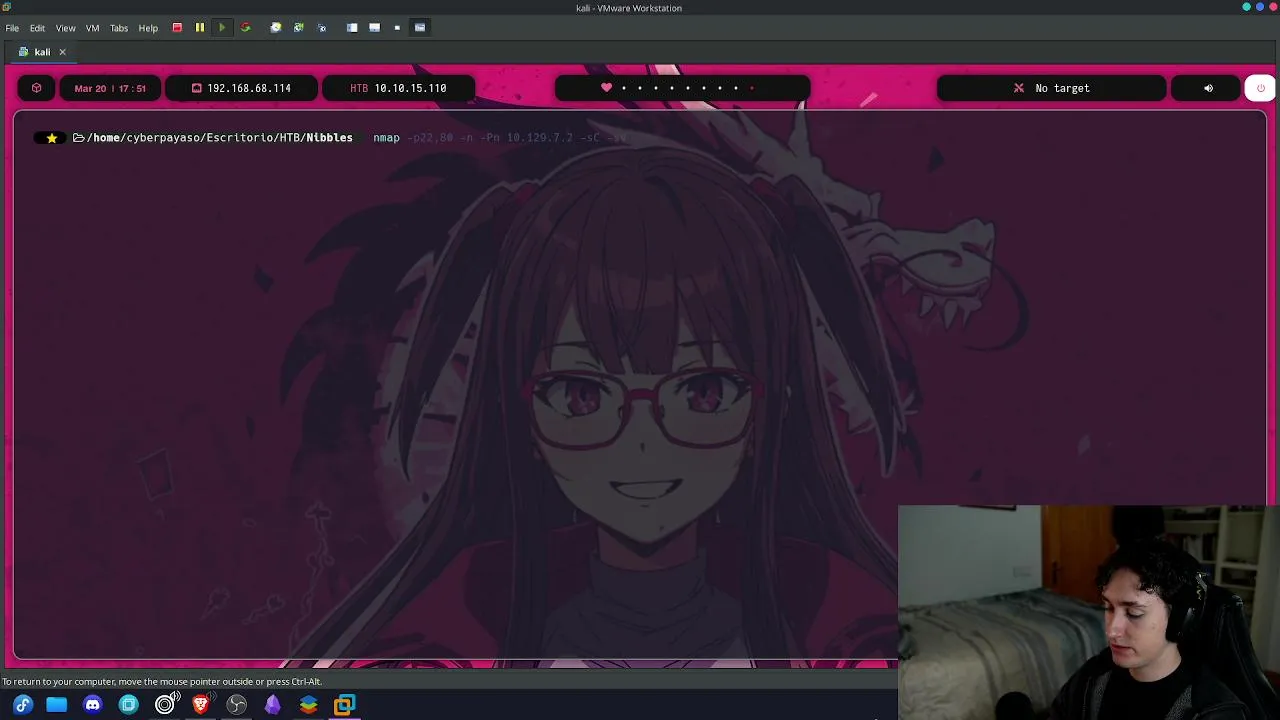Click the teal stacked-squares taskbar icon

pos(129,705)
